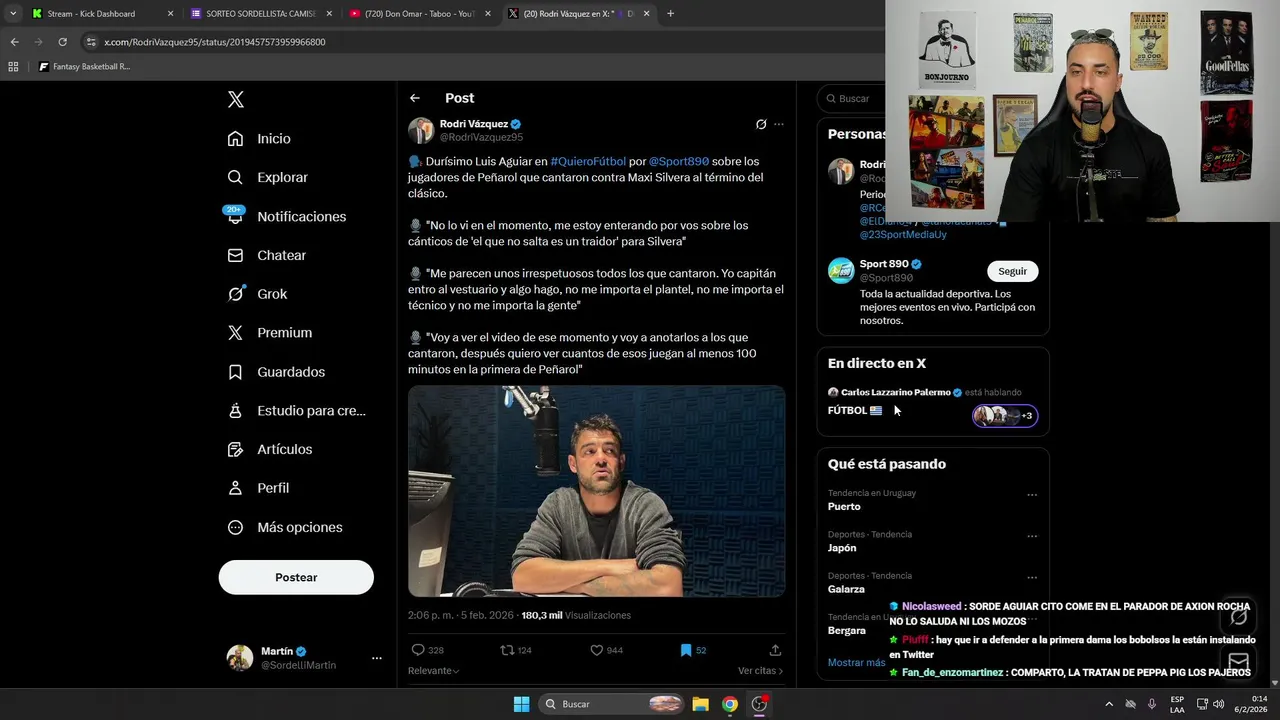Open Perfil page
This screenshot has width=1280, height=720.
tap(258, 488)
